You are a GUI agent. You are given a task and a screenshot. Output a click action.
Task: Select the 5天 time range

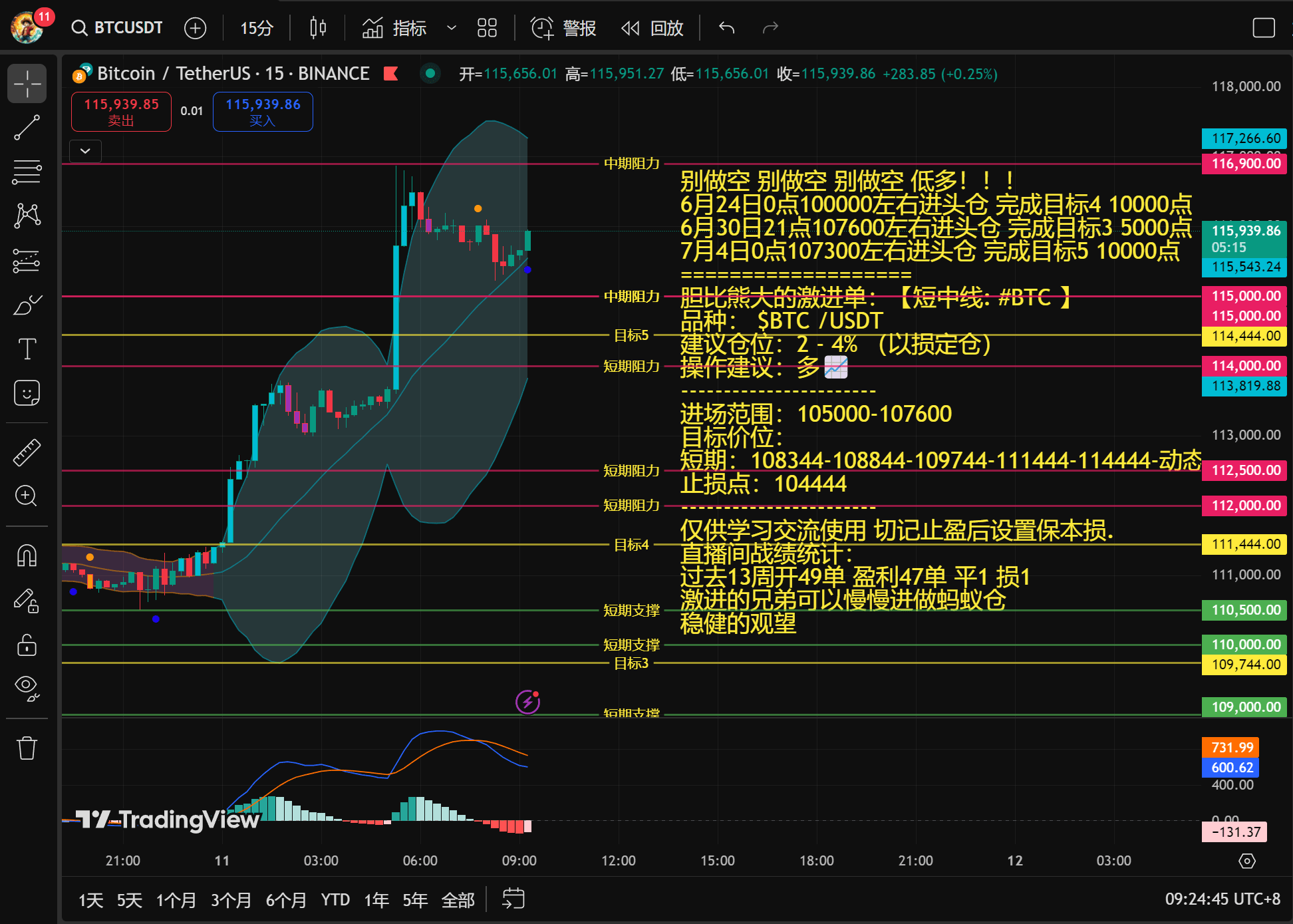point(129,900)
